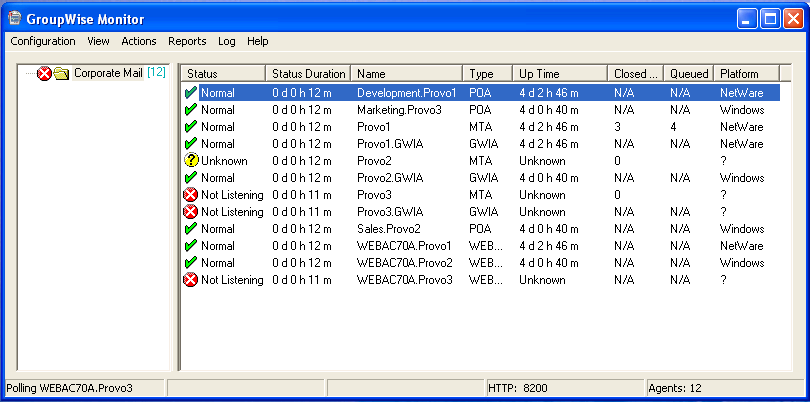This screenshot has width=810, height=402.
Task: Click the green checkmark icon for WEBAC70A.Provo1
Action: click(x=191, y=245)
